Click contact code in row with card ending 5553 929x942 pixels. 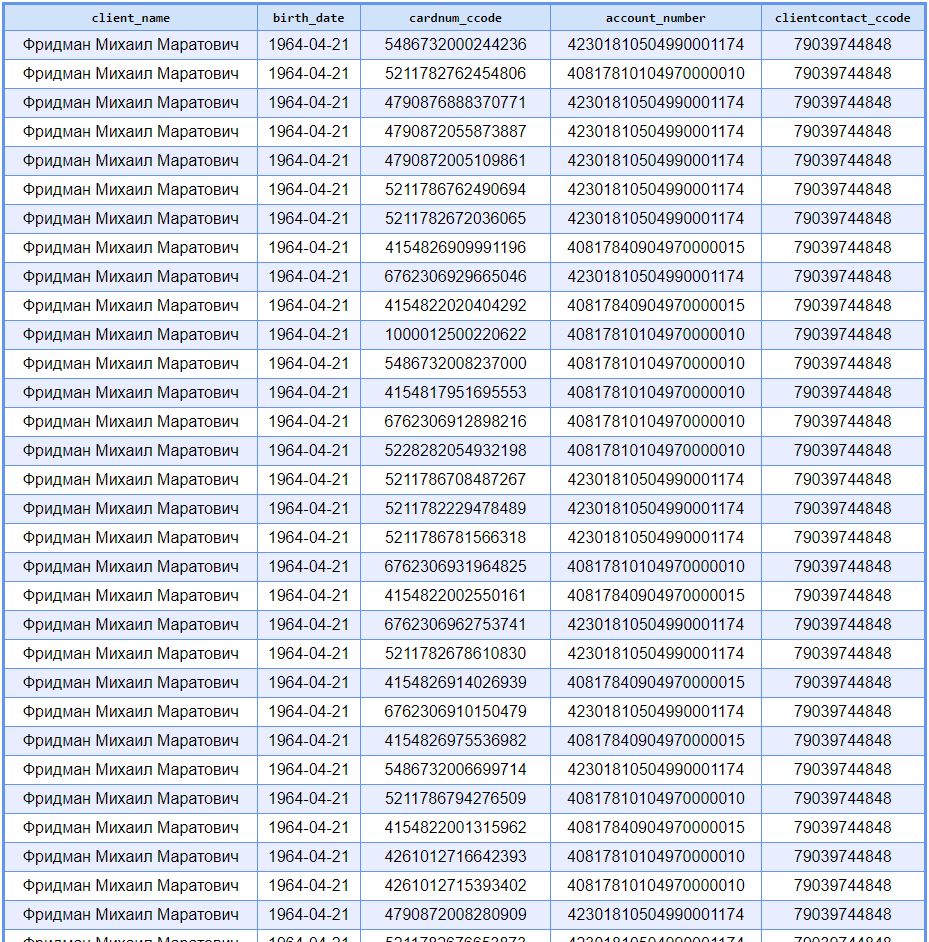tap(842, 393)
